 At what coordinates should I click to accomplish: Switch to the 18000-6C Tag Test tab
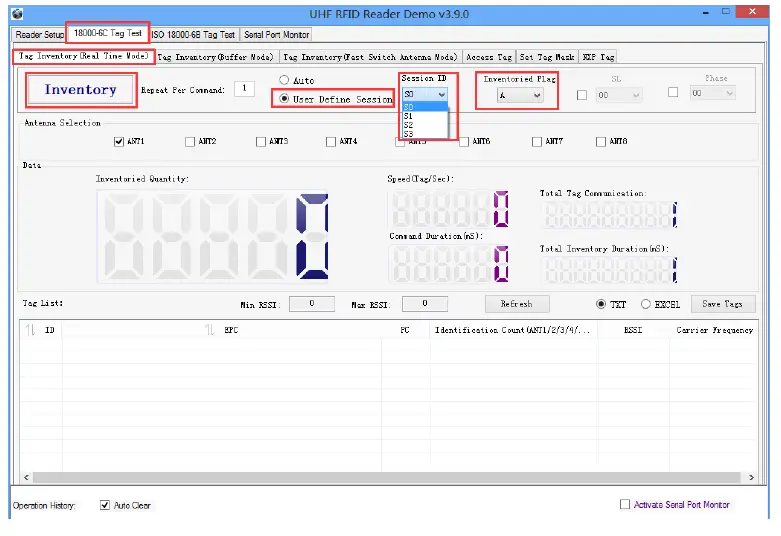point(108,33)
